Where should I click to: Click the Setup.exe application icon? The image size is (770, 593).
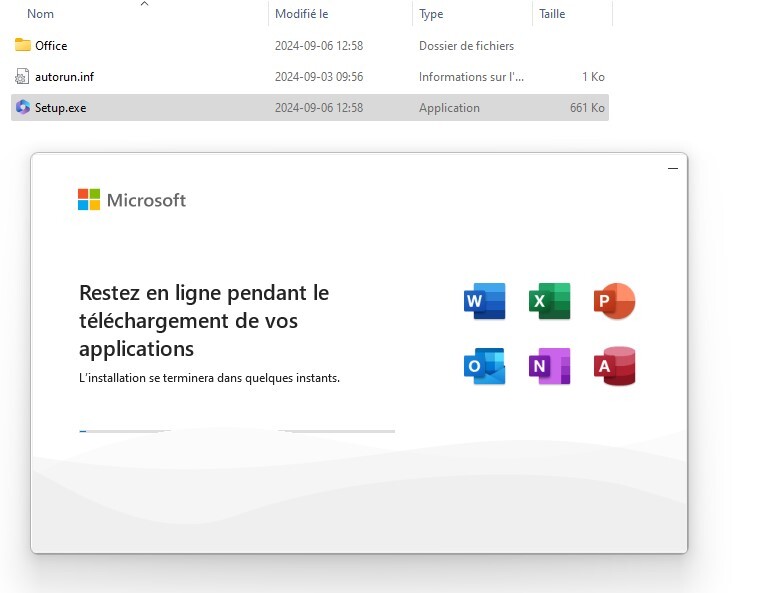click(x=23, y=107)
